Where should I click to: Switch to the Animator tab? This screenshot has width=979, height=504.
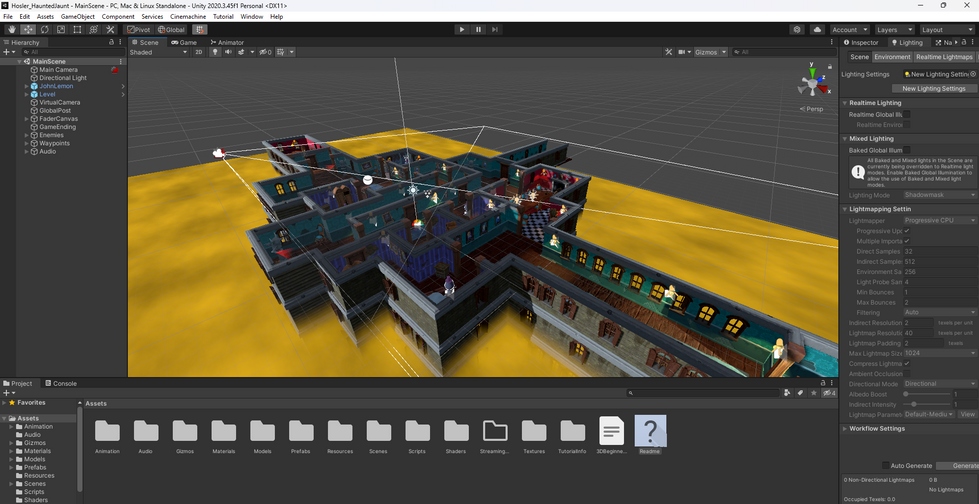(227, 42)
